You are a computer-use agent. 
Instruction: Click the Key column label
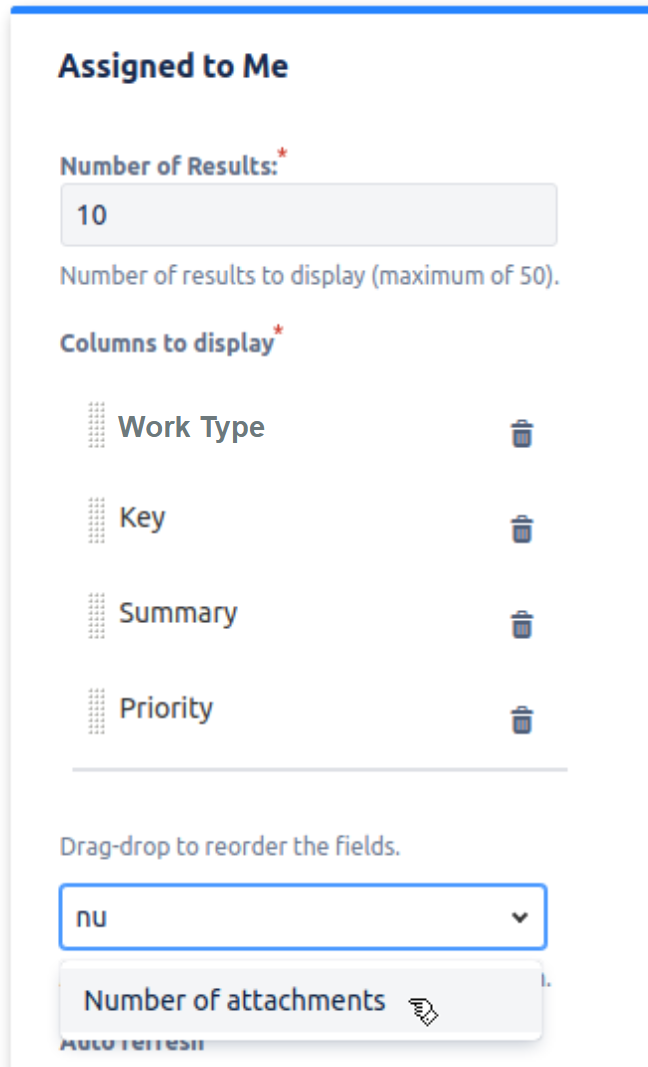142,518
